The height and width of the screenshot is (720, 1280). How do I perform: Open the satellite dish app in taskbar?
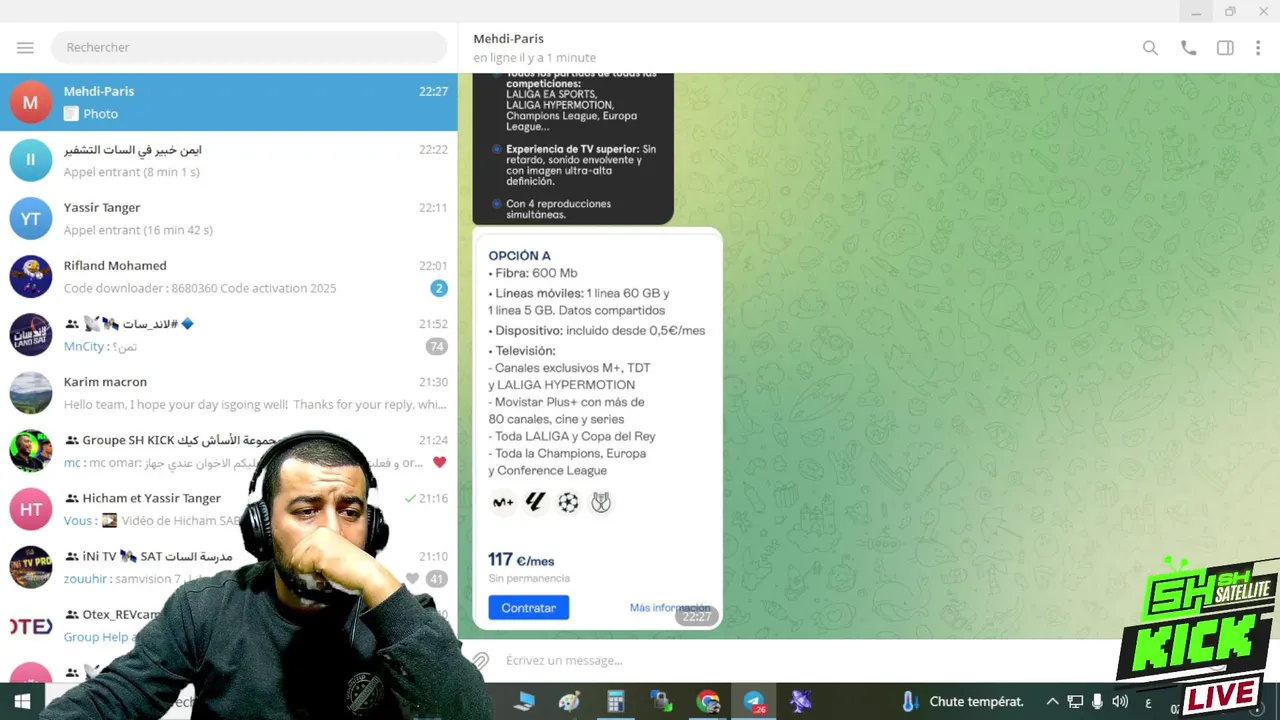800,702
